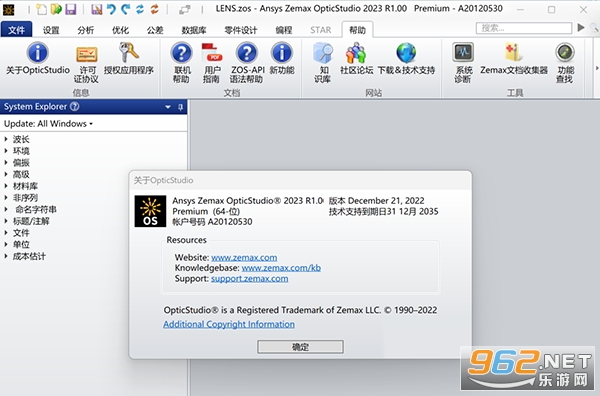Open Update: All Windows dropdown
The height and width of the screenshot is (396, 600).
coord(48,124)
